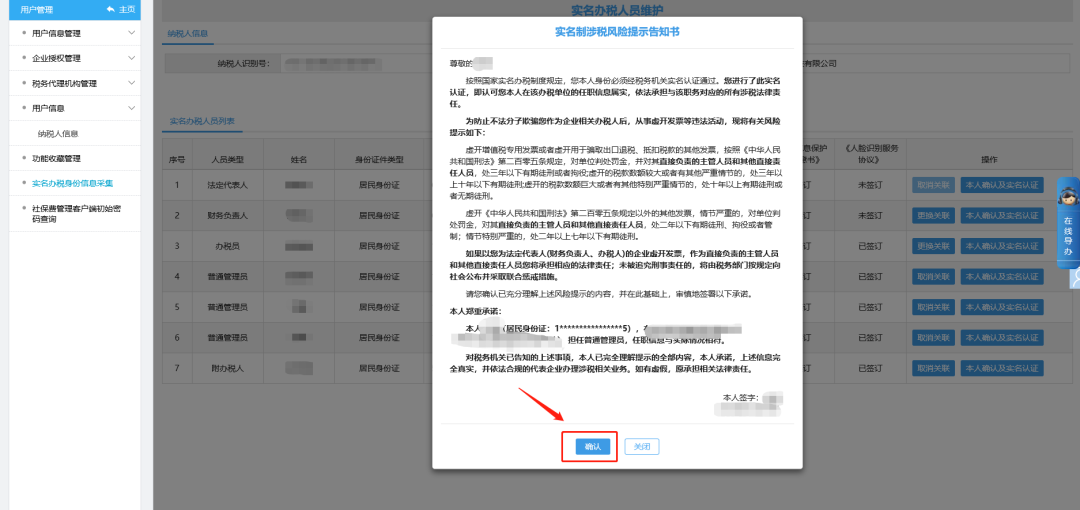Expand the 用户信息管理 menu chevron
Image resolution: width=1080 pixels, height=510 pixels.
click(x=132, y=33)
